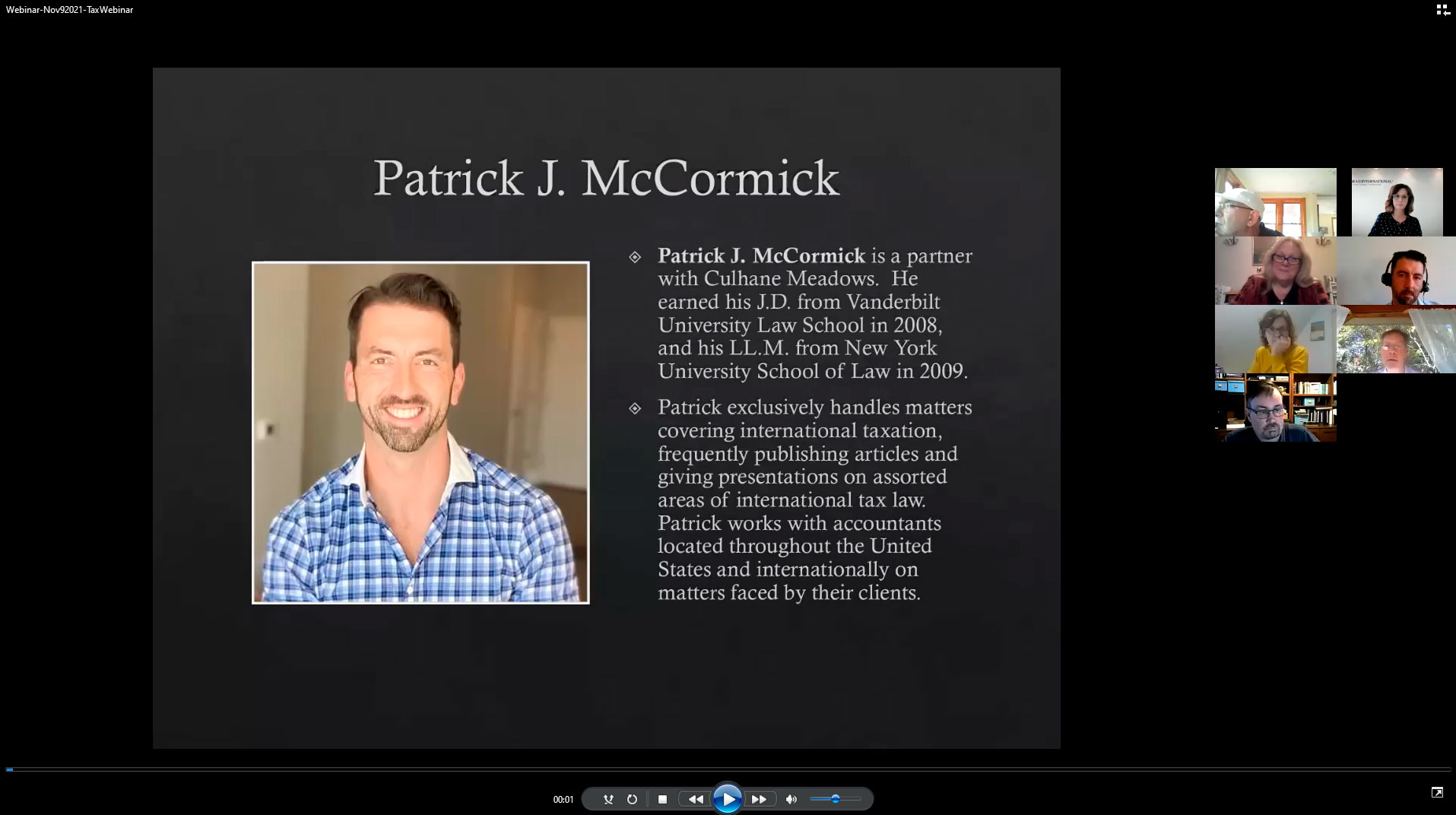
Task: Click the 00:01 elapsed time display
Action: [563, 800]
